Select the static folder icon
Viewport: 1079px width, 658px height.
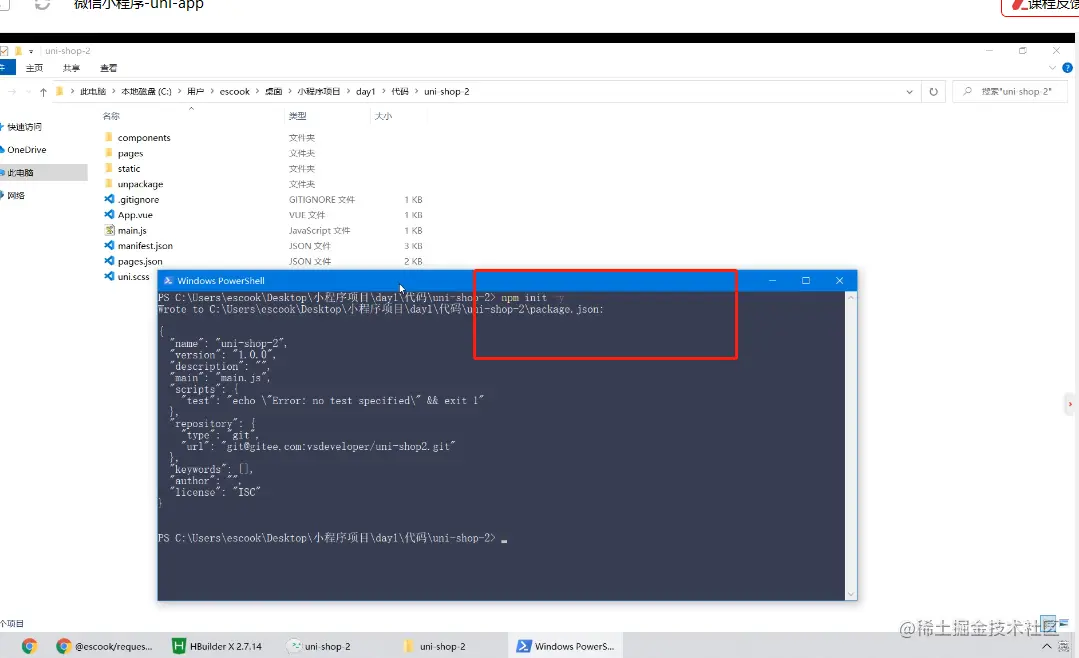[x=109, y=168]
